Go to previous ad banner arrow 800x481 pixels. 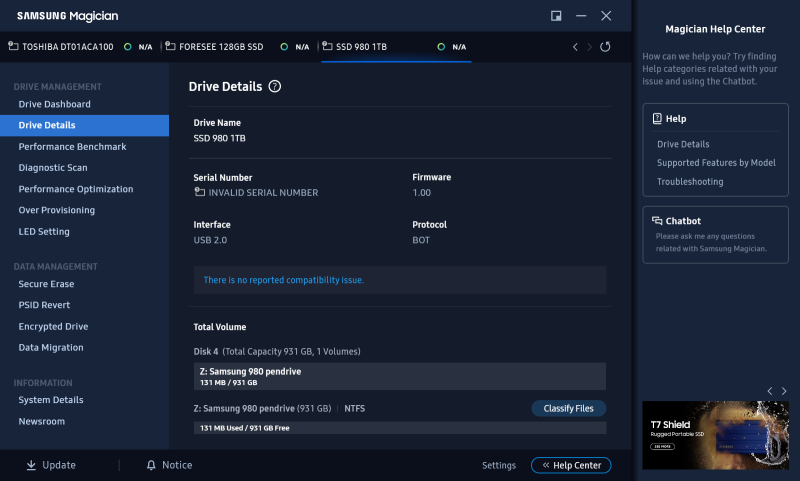pos(770,391)
